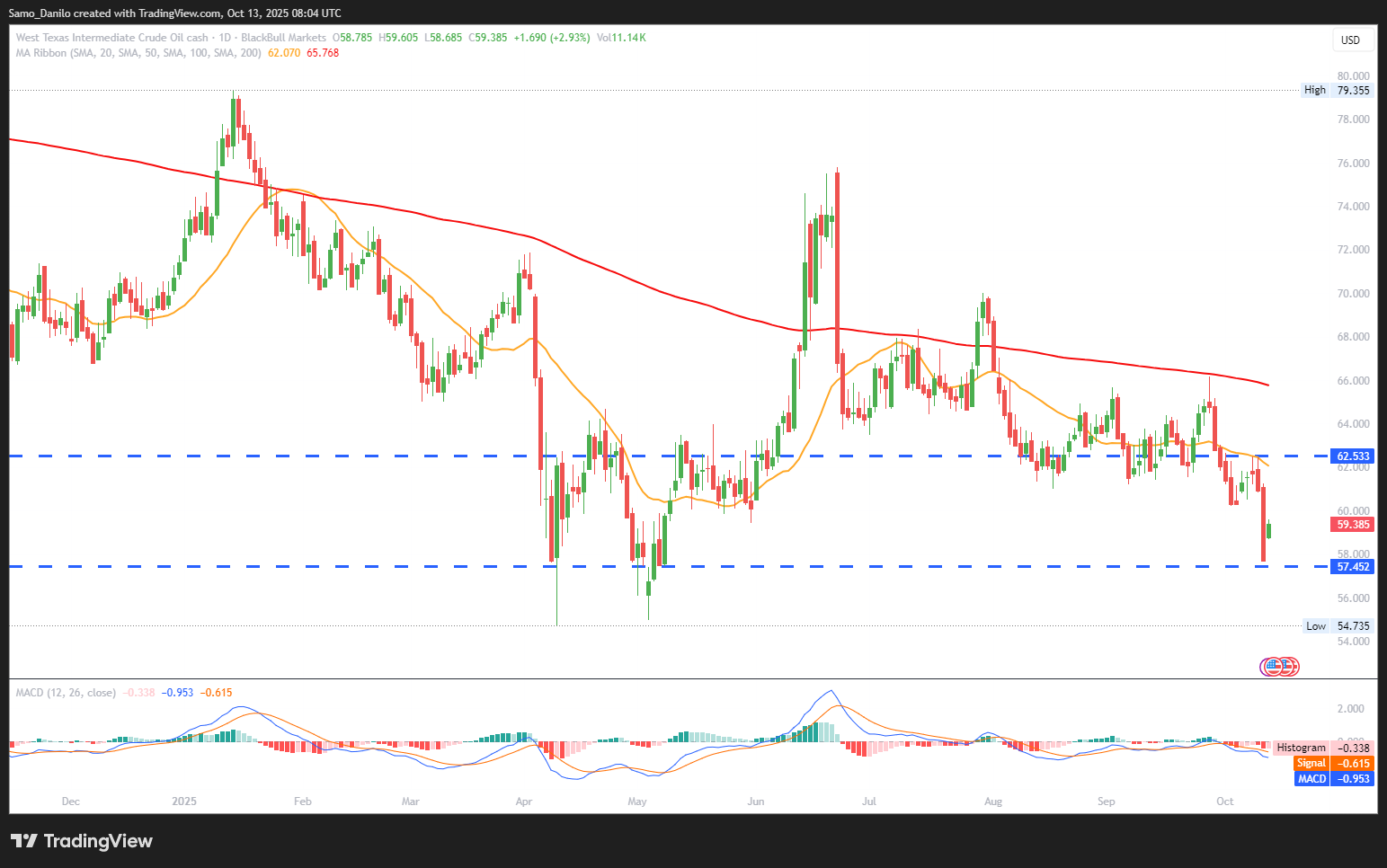Click the blue 62.533 price level label
Screen dimensions: 1387x868
pos(1353,456)
